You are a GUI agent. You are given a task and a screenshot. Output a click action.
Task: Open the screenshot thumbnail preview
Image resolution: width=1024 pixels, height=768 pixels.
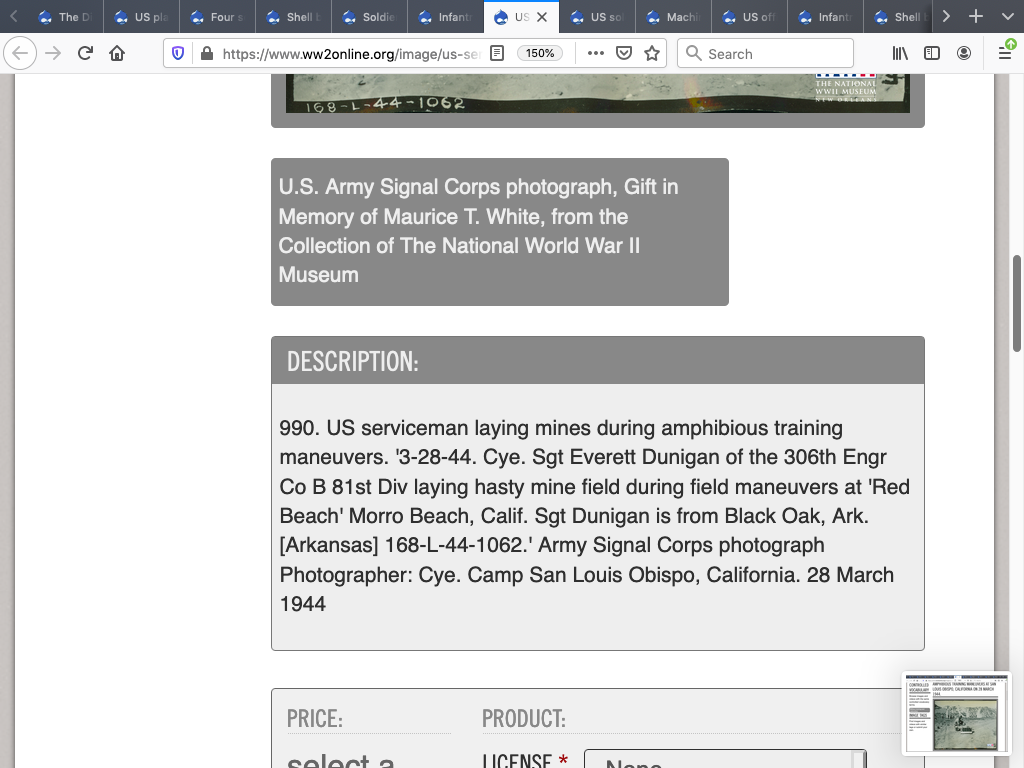click(x=955, y=712)
